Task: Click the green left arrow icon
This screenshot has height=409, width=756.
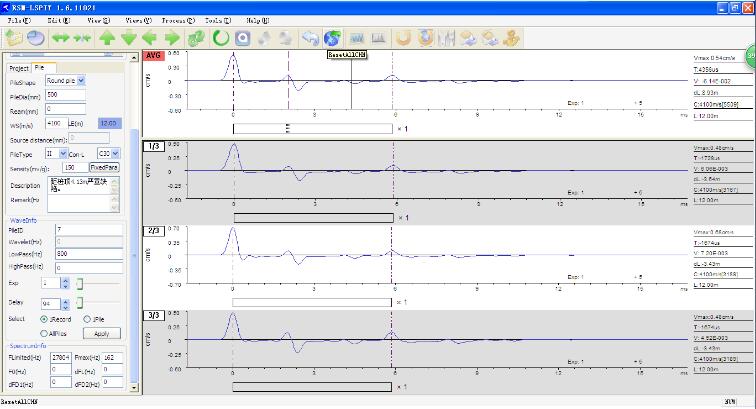Action: [150, 38]
